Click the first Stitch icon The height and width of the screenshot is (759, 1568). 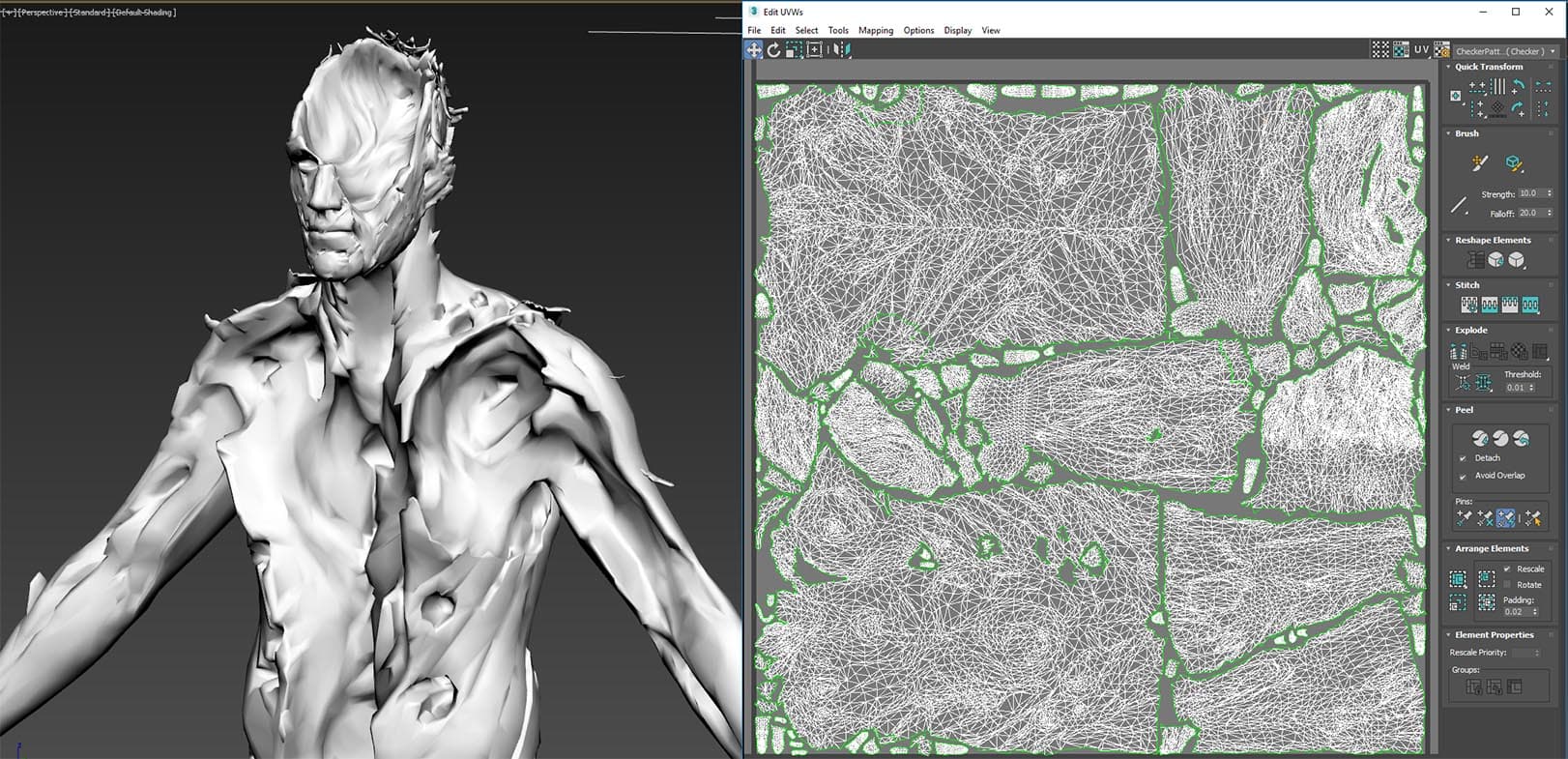[x=1468, y=306]
